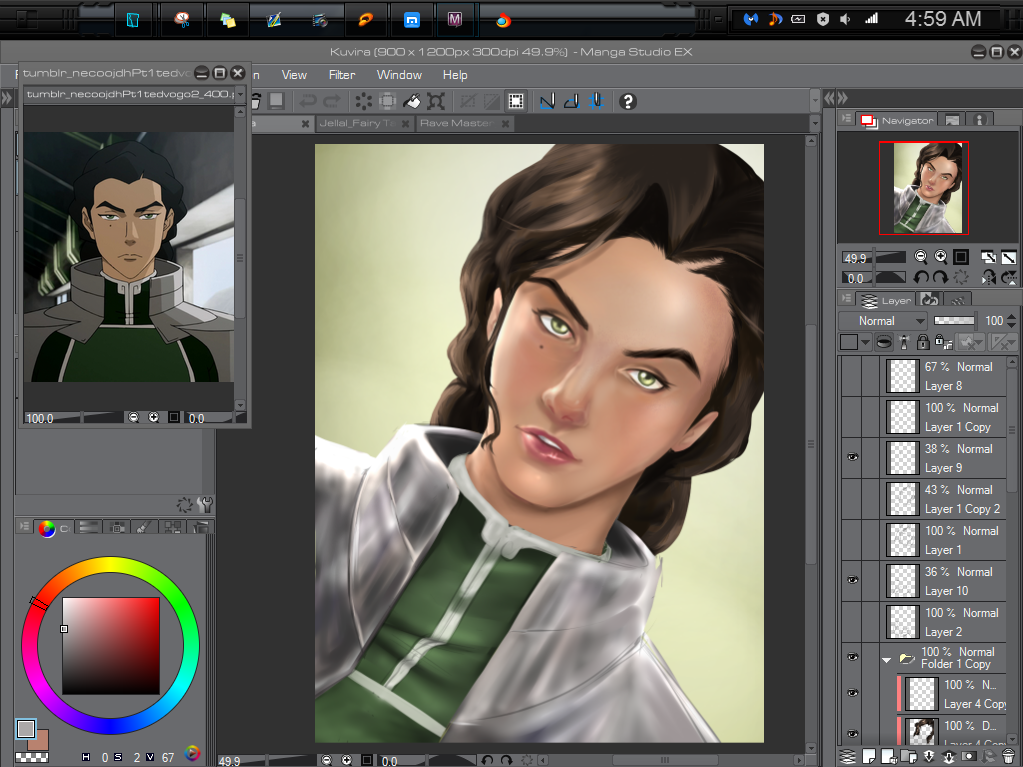Switch to the color slider tab icon
Viewport: 1023px width, 767px height.
tap(89, 527)
